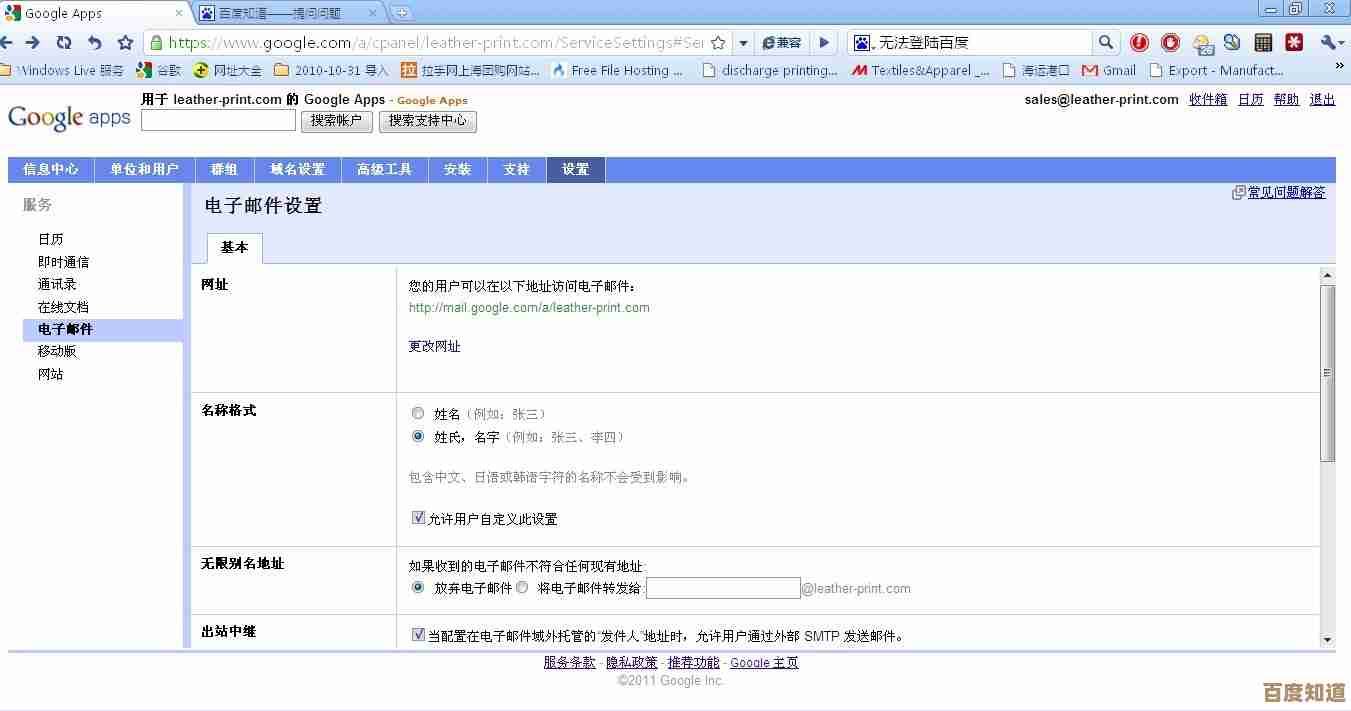Screen dimensions: 1351x711
Task: Click the red asterisk extension icon
Action: pos(1295,42)
